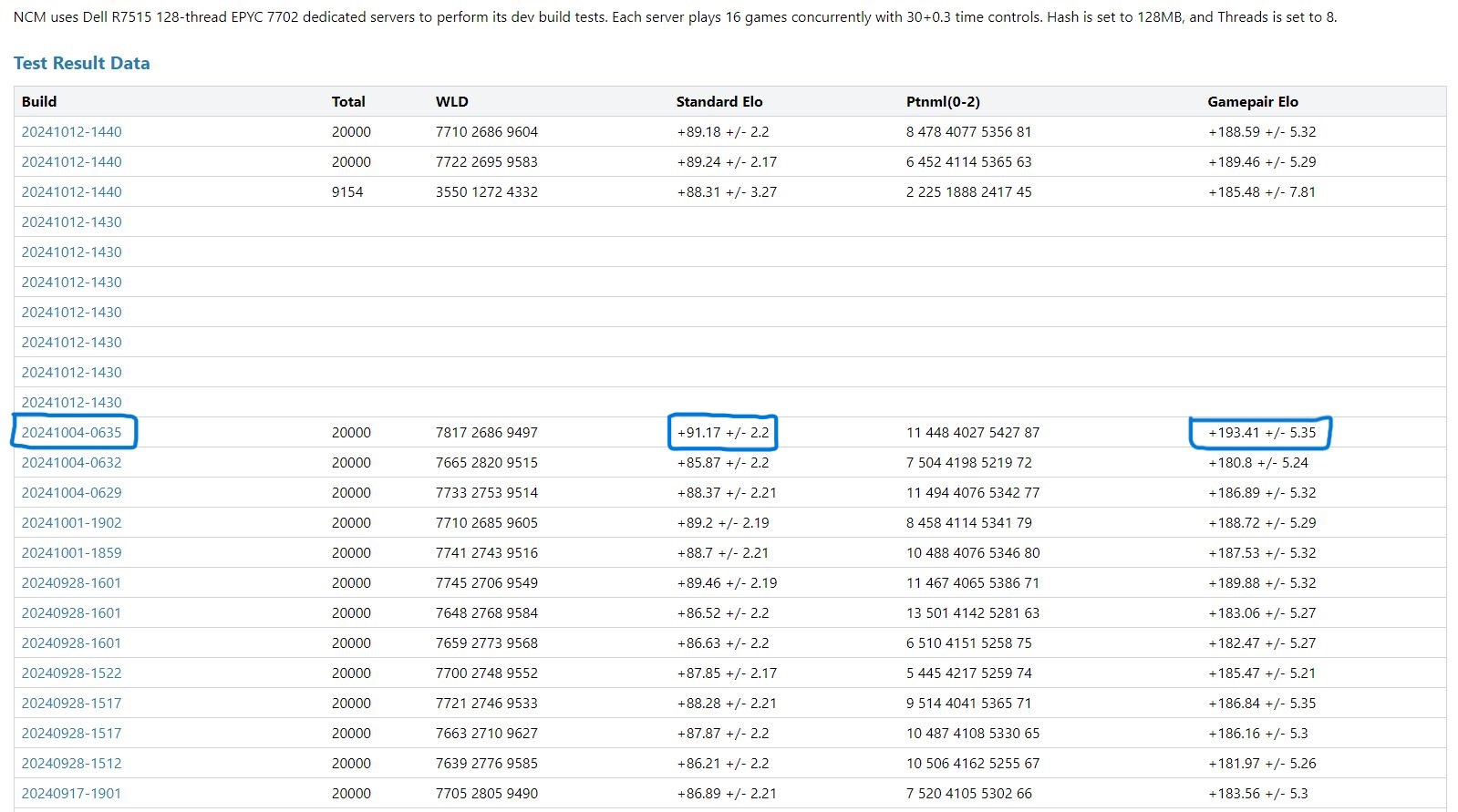The width and height of the screenshot is (1458, 812).
Task: Open the 20240928-1601 build with Elo +86.63
Action: 71,642
